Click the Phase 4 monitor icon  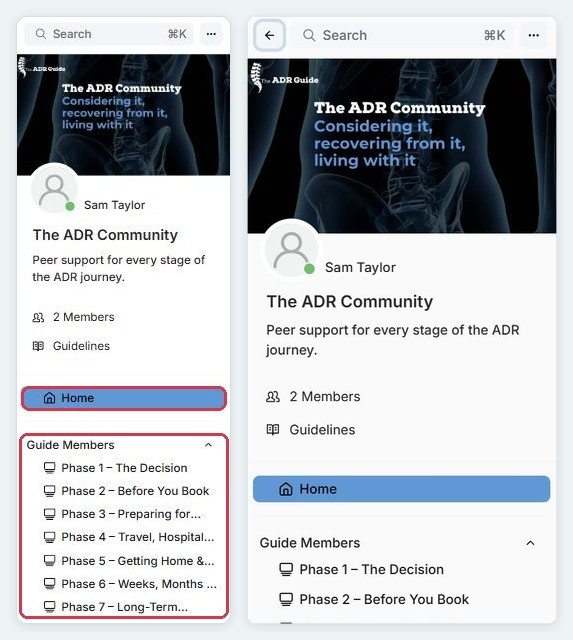click(49, 537)
